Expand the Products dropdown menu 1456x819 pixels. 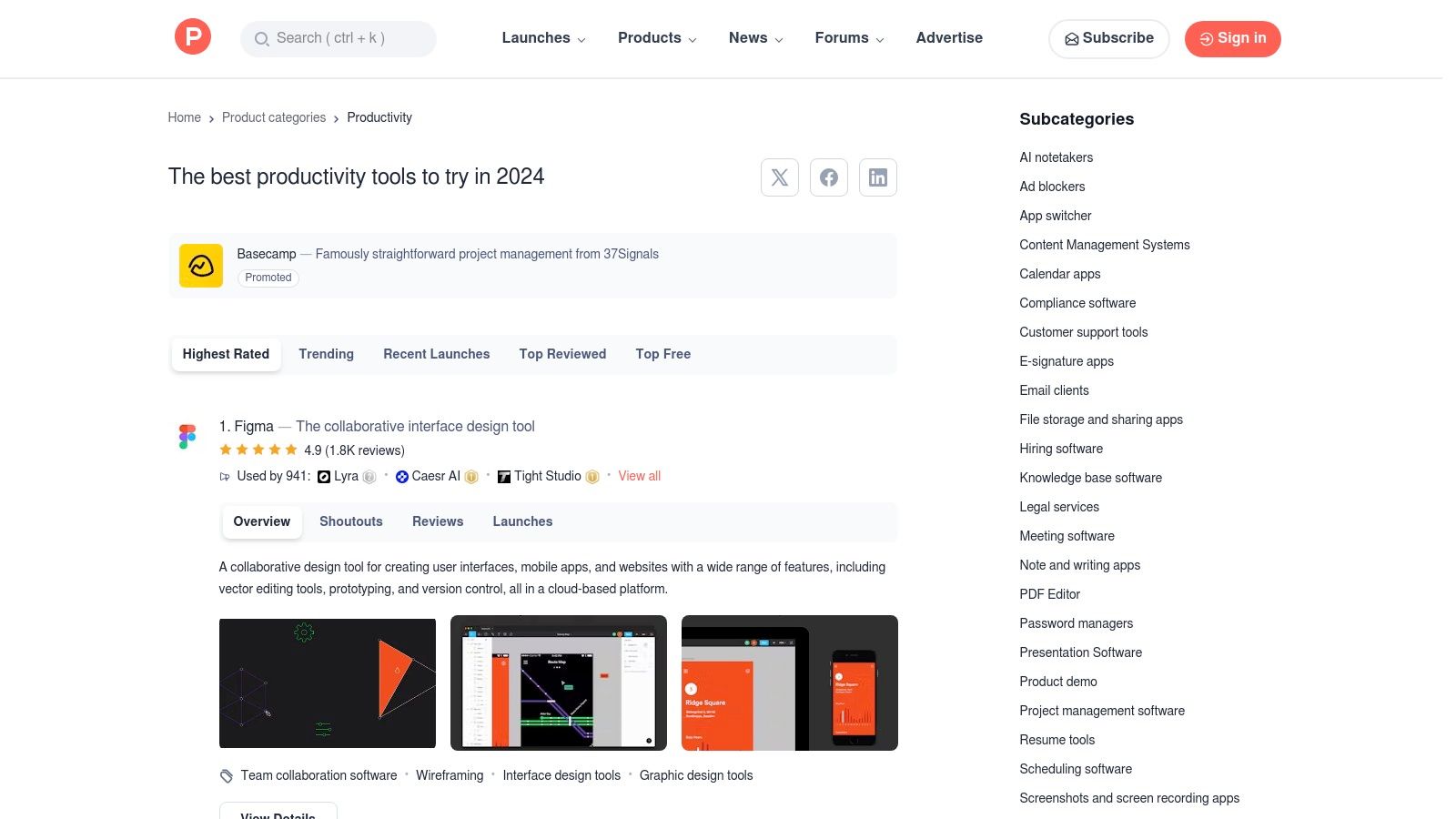coord(657,38)
